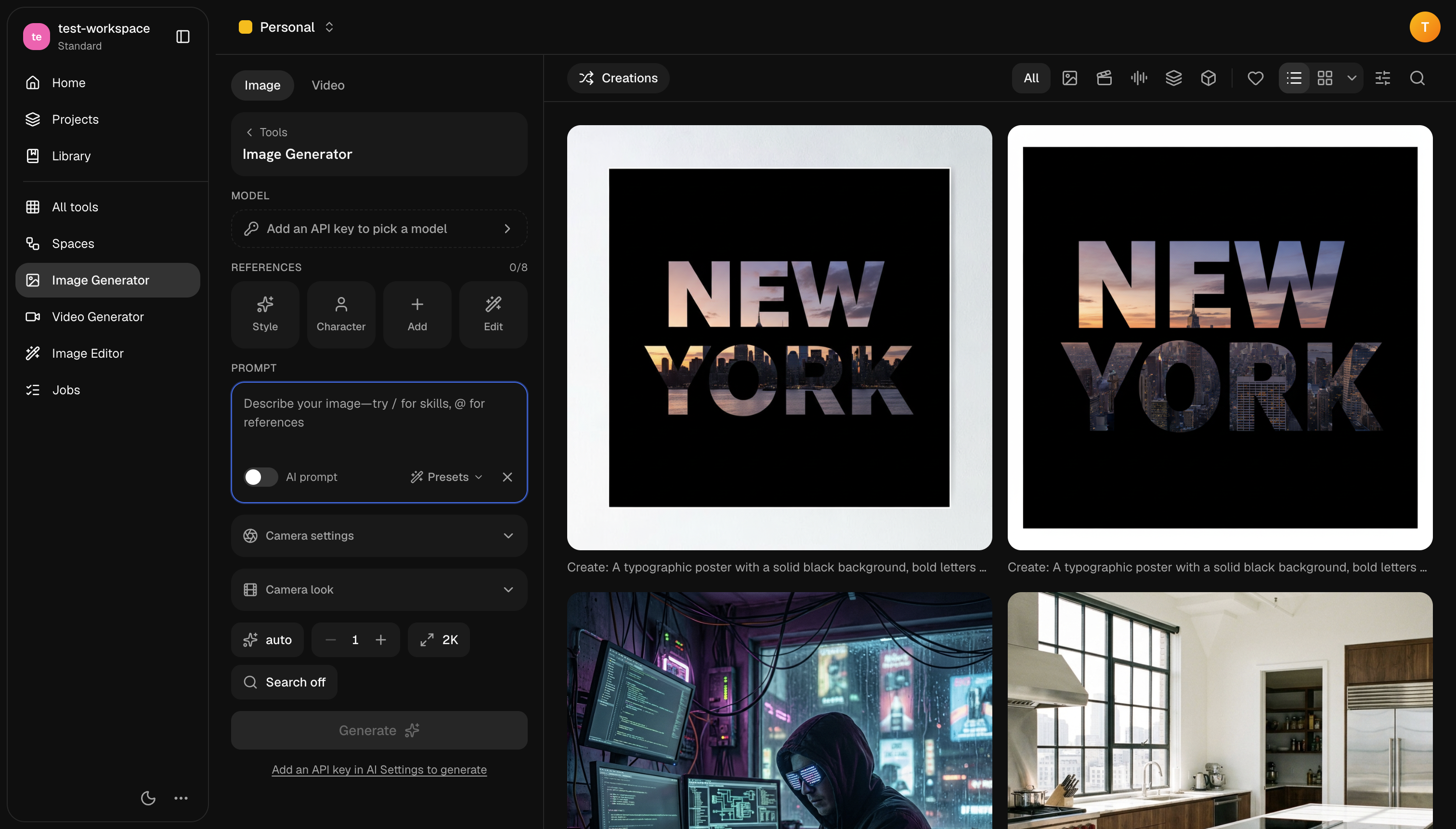Open the unframed NEW YORK poster thumbnail

[x=1220, y=337]
